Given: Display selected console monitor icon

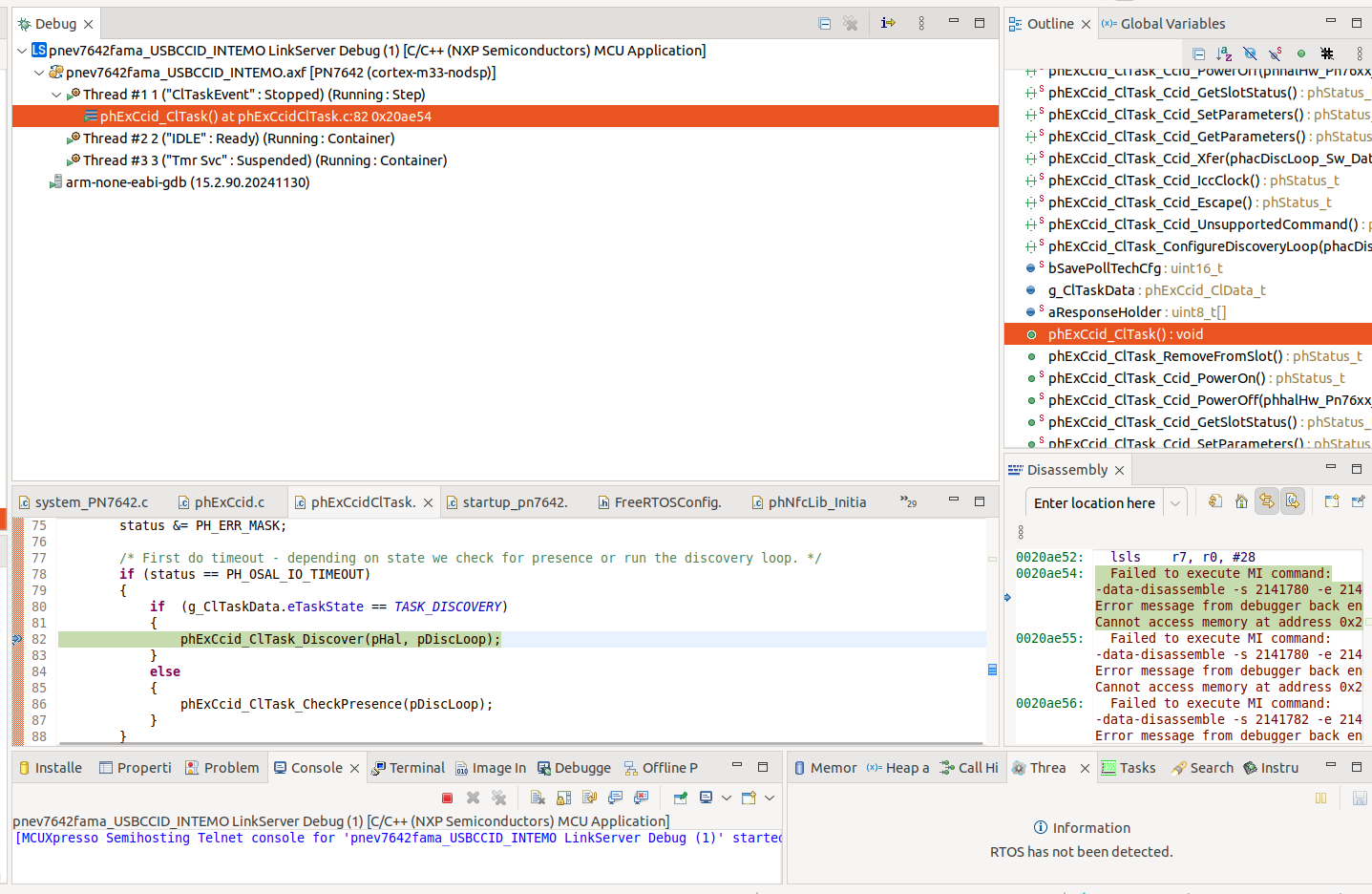Looking at the screenshot, I should (x=707, y=798).
